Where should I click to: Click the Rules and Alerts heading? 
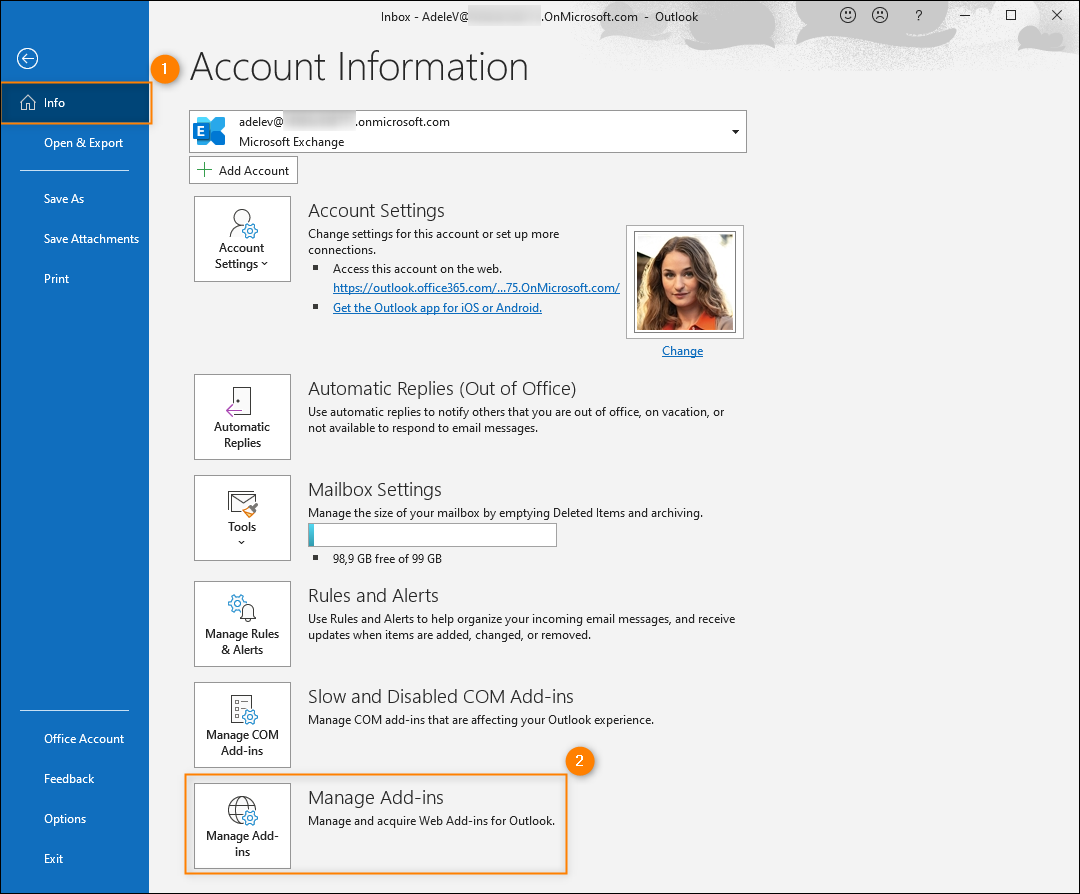(373, 595)
